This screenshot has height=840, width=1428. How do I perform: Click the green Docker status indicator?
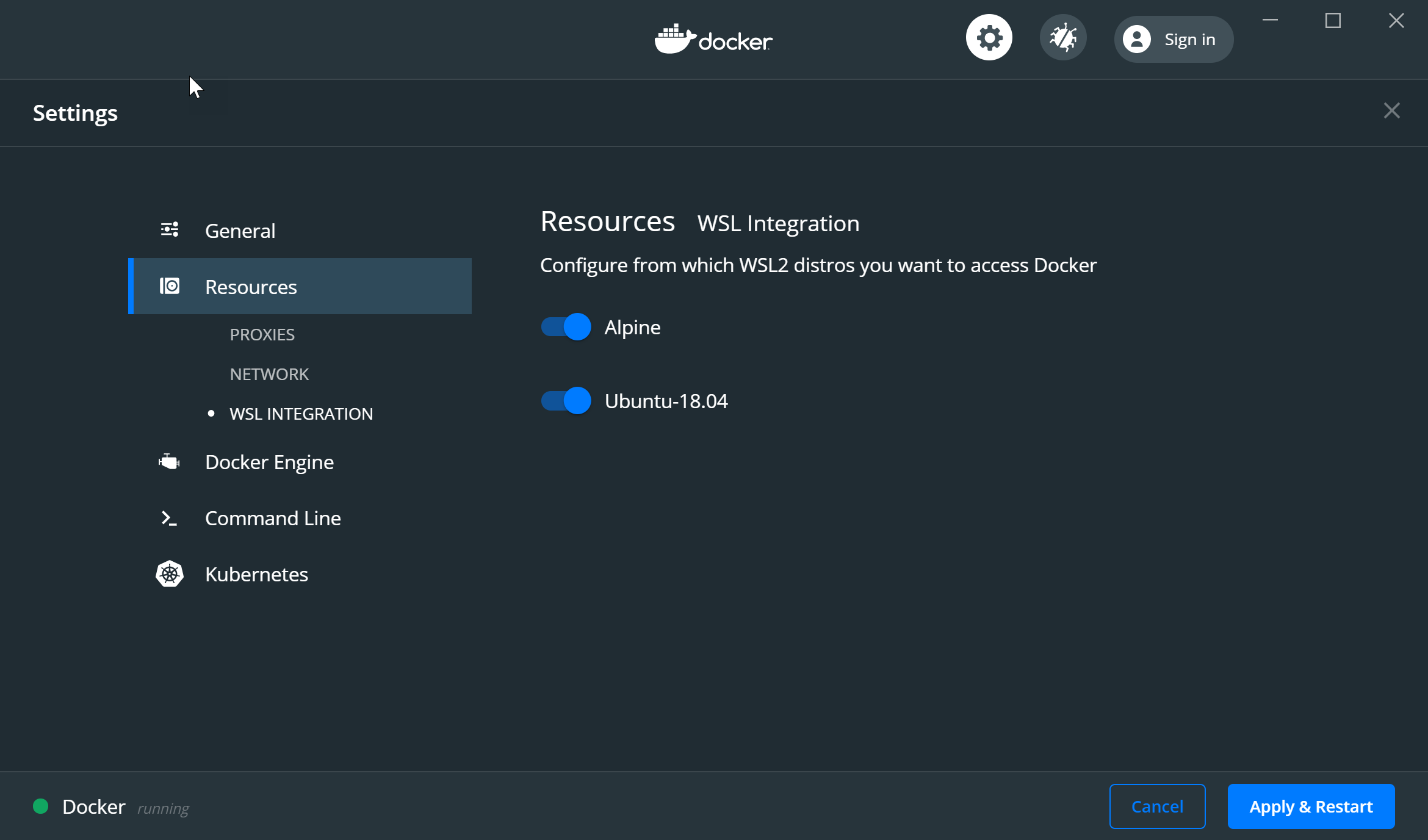[x=41, y=806]
